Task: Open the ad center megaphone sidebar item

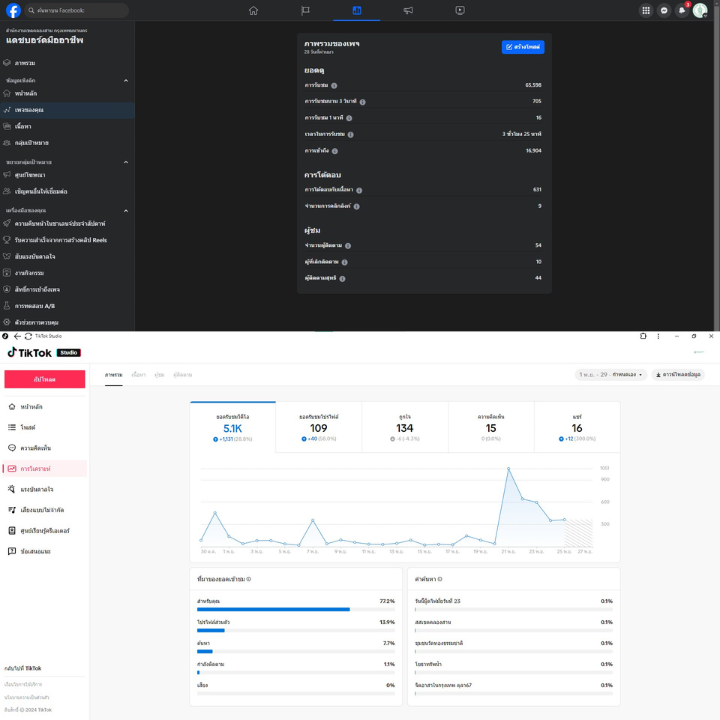Action: (68, 175)
